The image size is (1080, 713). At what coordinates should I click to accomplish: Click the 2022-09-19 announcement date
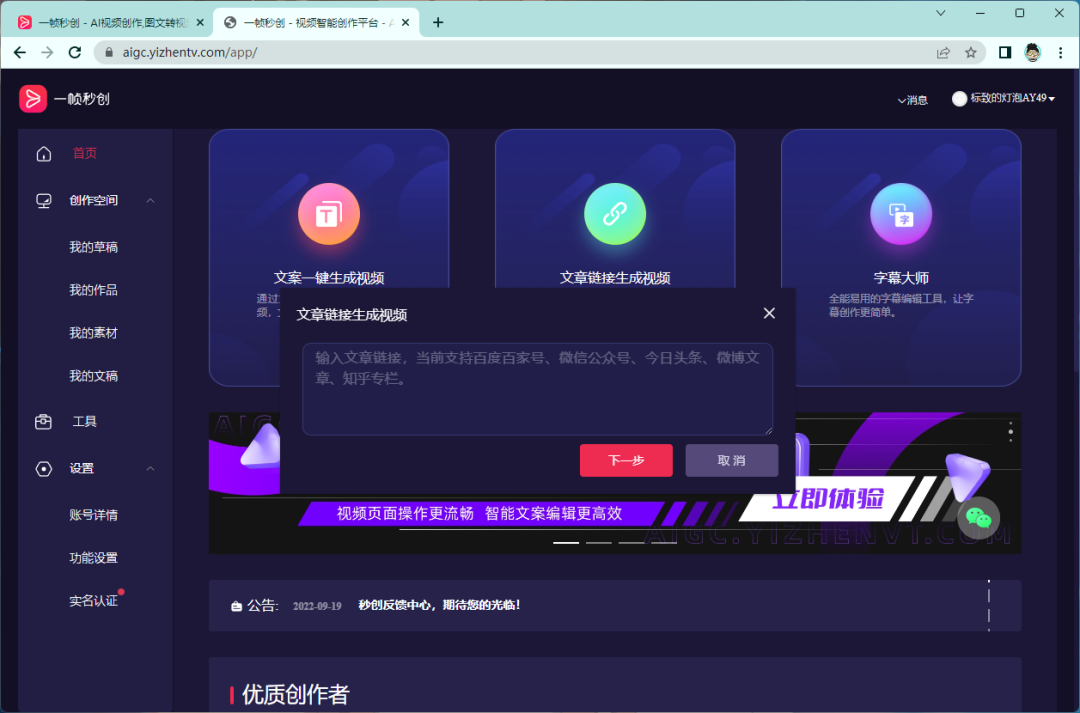coord(317,606)
